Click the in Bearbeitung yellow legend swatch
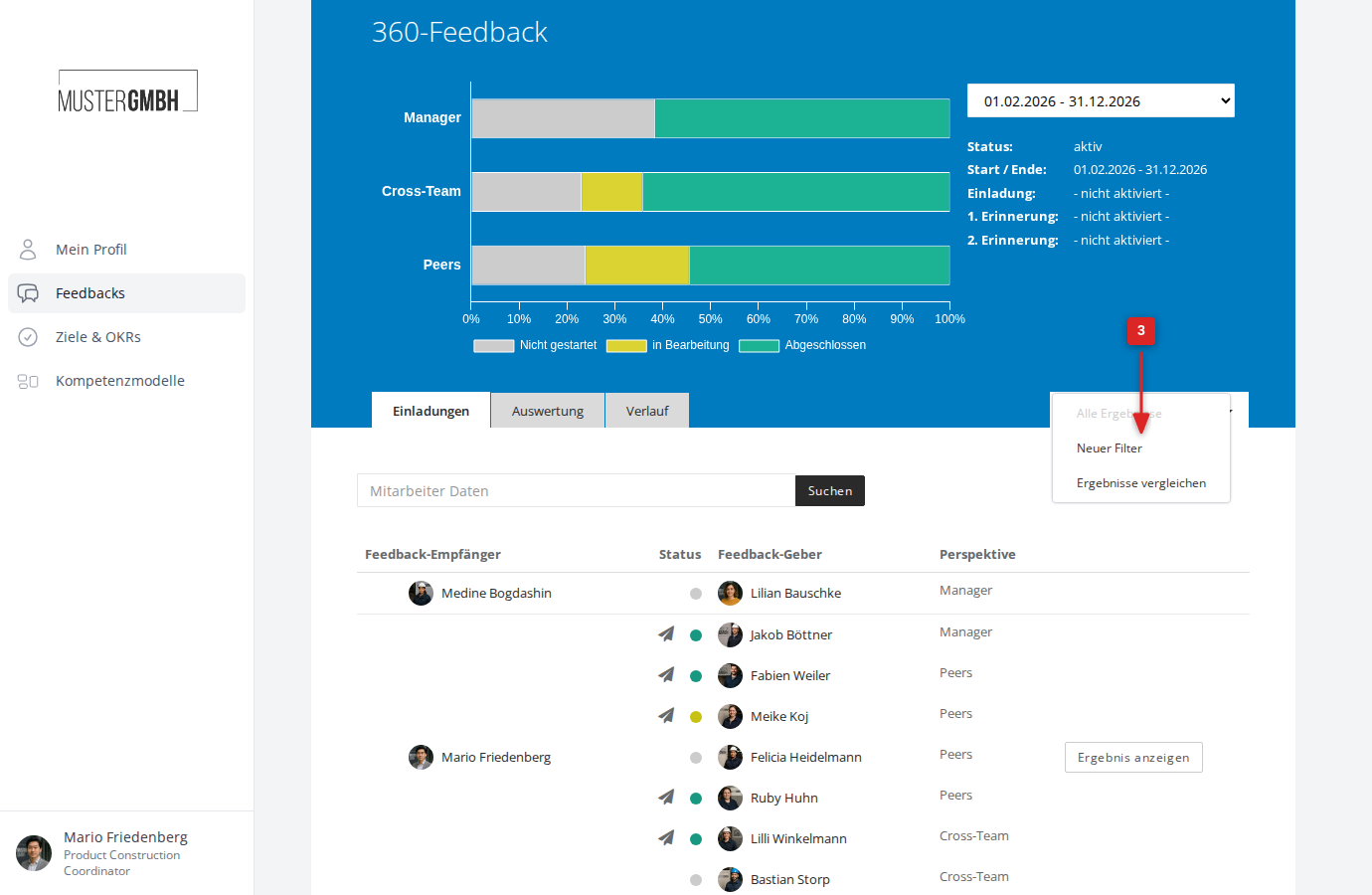 tap(626, 346)
